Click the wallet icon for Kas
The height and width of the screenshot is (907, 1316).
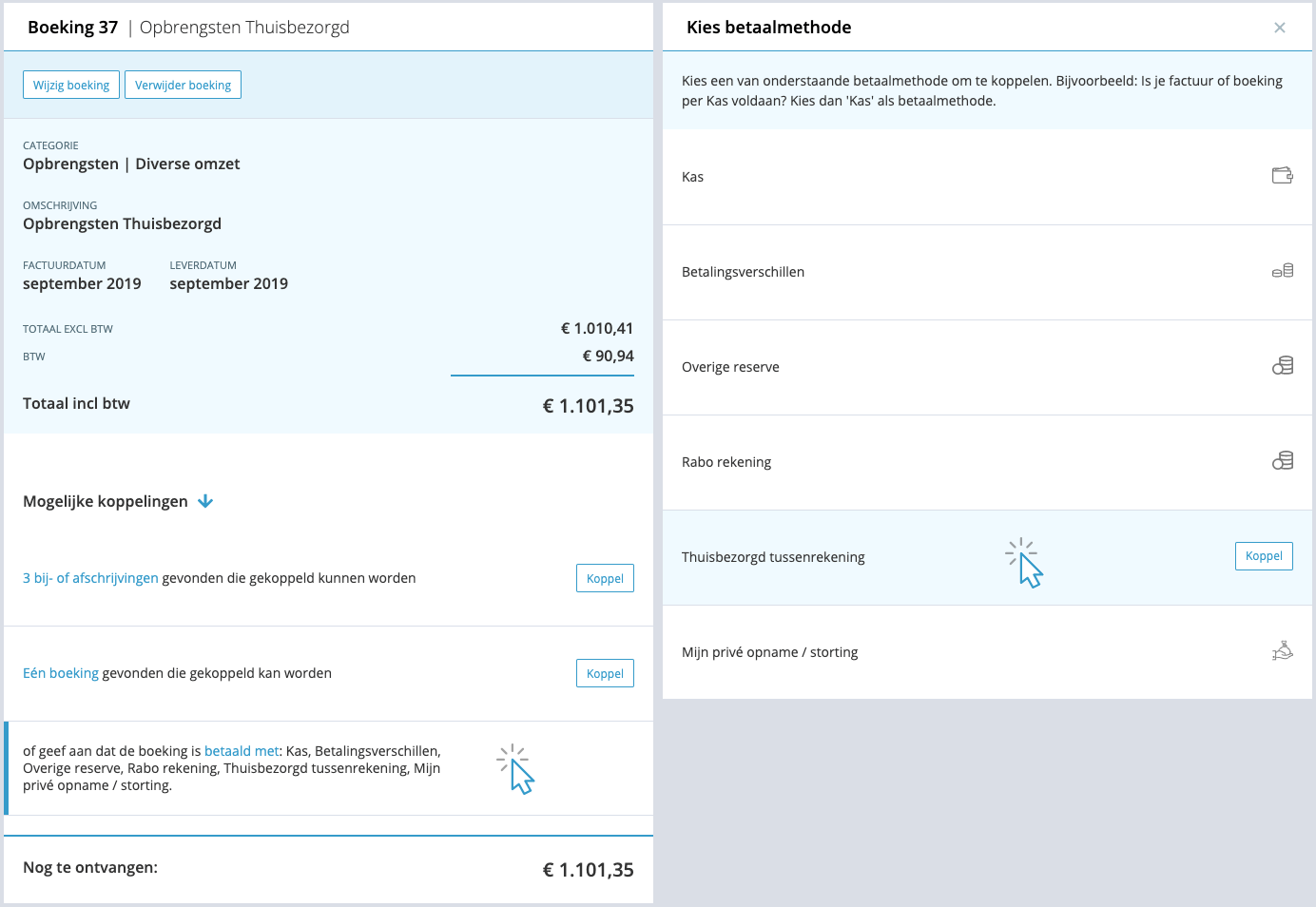pos(1283,175)
